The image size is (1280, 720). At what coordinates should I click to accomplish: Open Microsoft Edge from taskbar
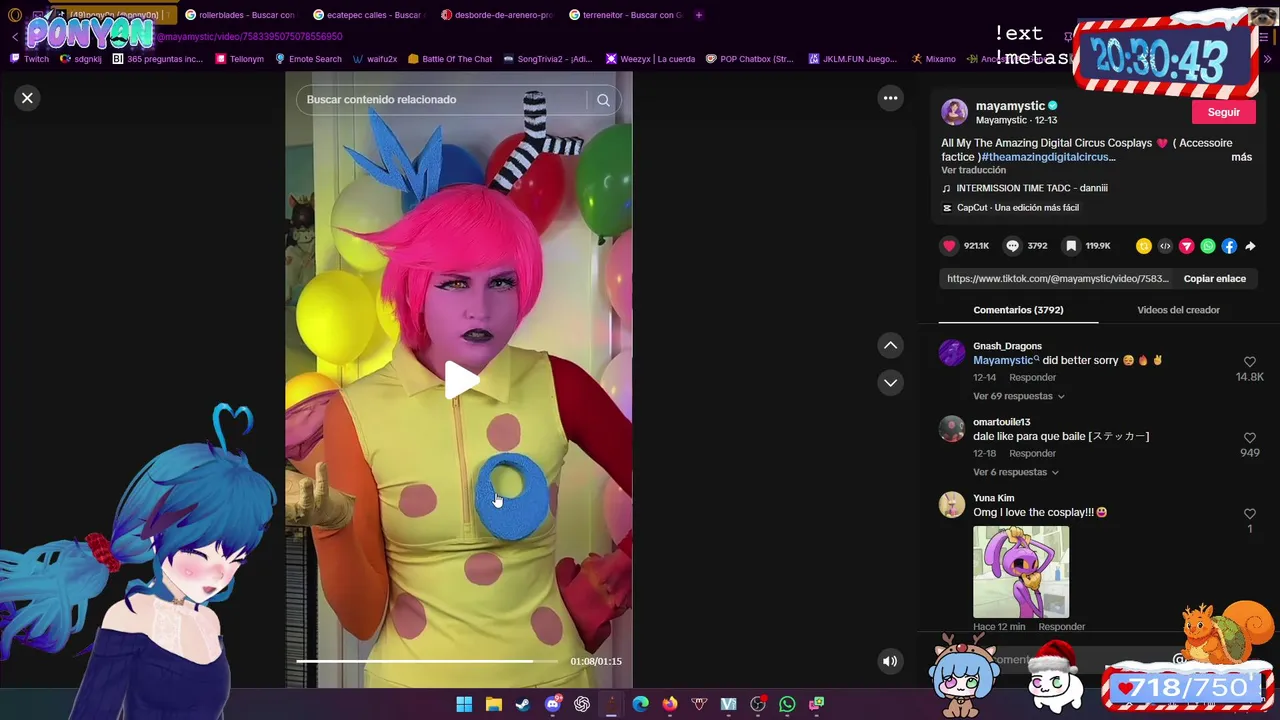[640, 704]
